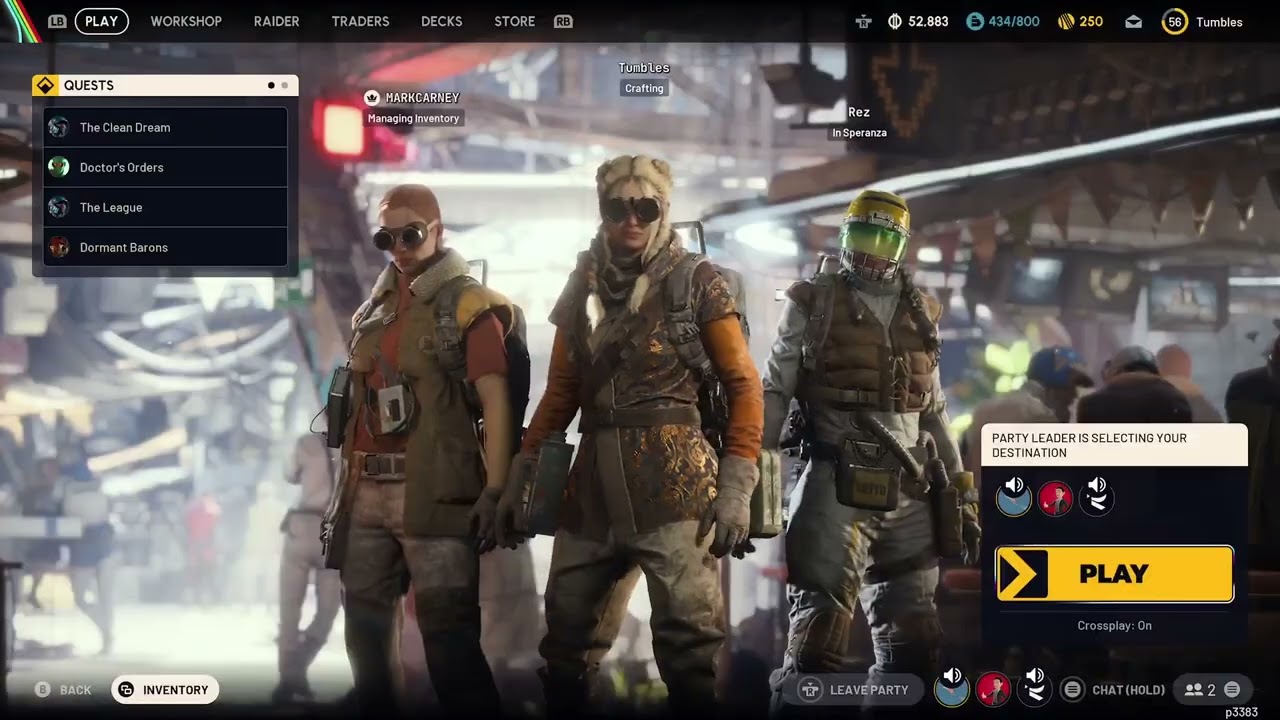Click the coin currency icon beside 52.883
This screenshot has height=720, width=1280.
[x=894, y=21]
